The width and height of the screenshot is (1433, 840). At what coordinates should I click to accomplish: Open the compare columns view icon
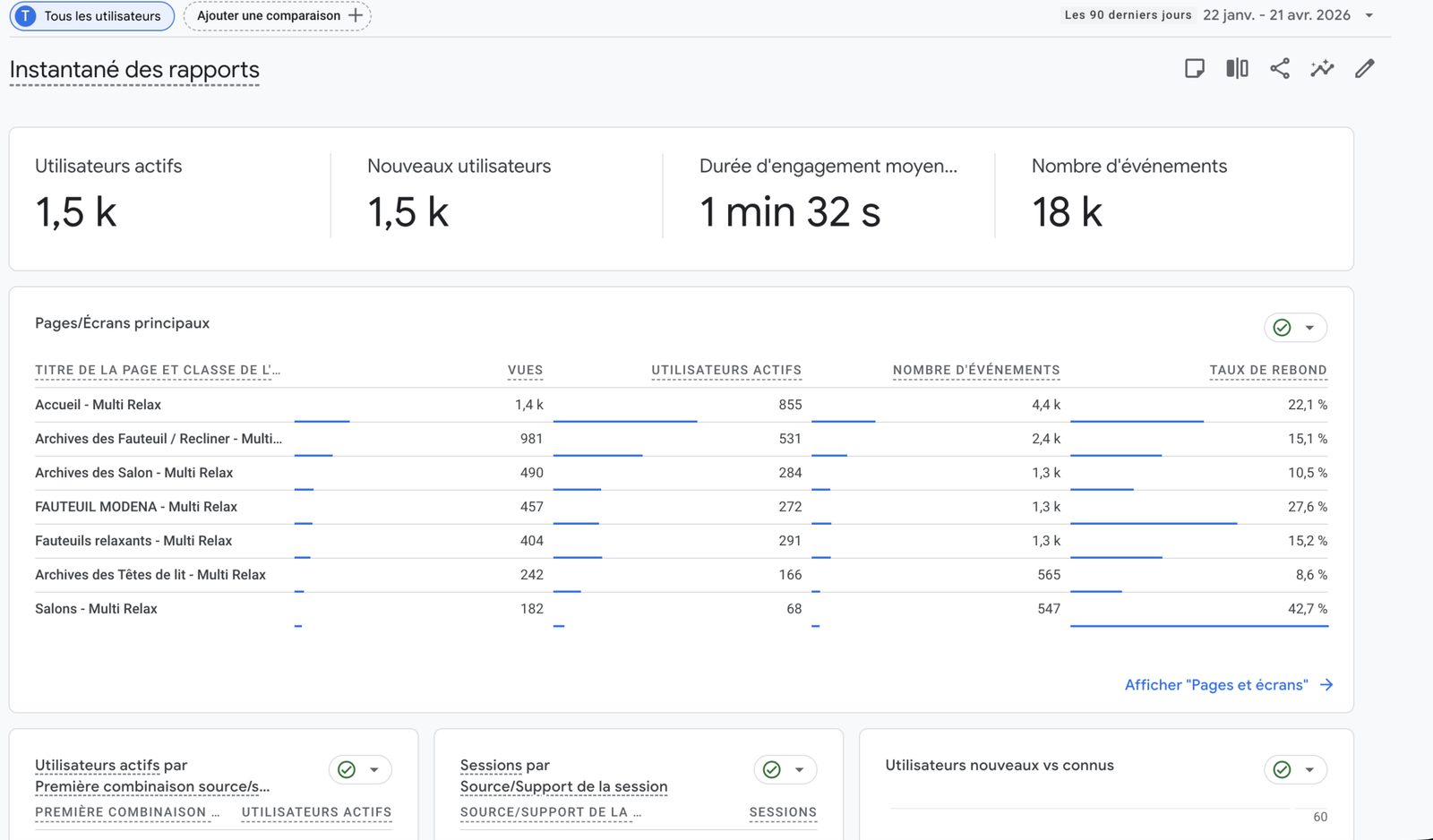[1237, 69]
